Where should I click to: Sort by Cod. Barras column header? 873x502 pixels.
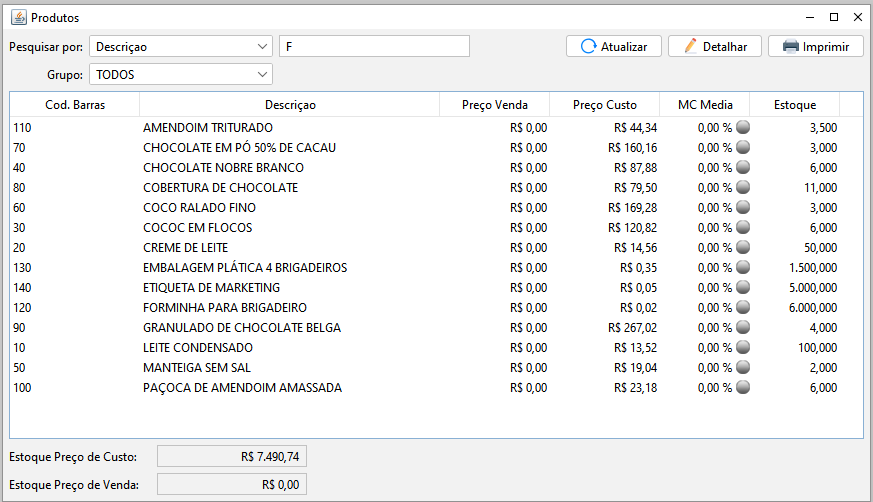[x=75, y=105]
